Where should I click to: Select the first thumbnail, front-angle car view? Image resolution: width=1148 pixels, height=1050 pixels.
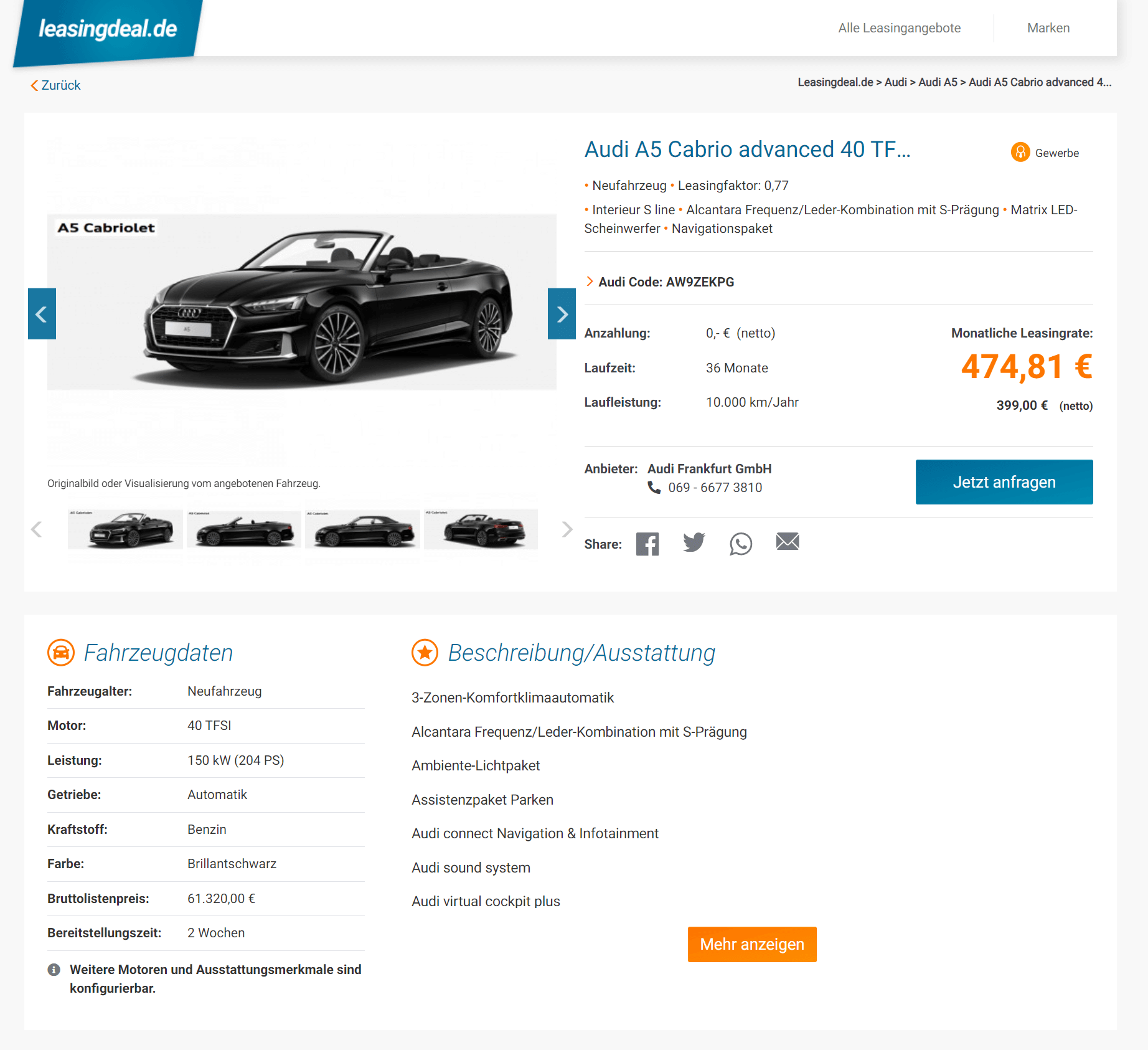tap(125, 529)
